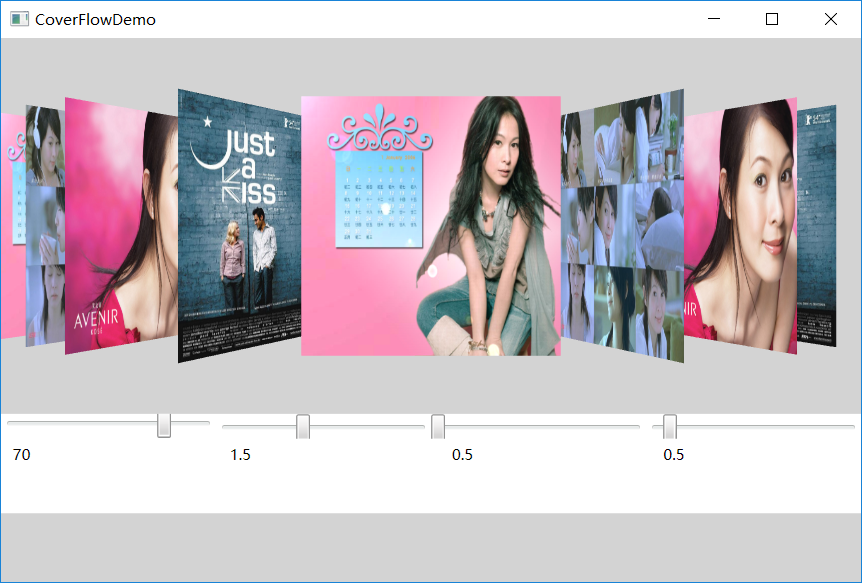Select the photo collage cover right of center
This screenshot has width=862, height=583.
coord(622,226)
